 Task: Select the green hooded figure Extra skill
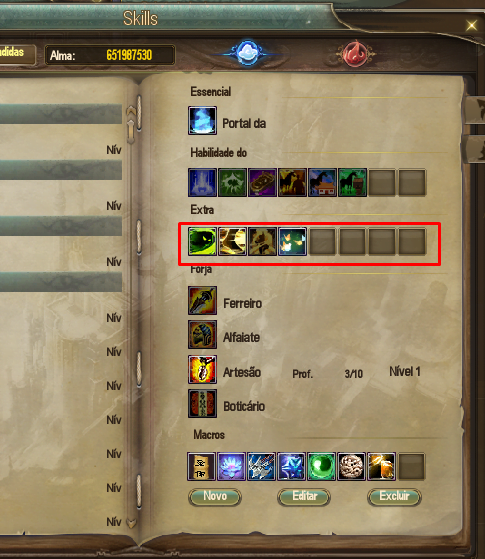[202, 242]
